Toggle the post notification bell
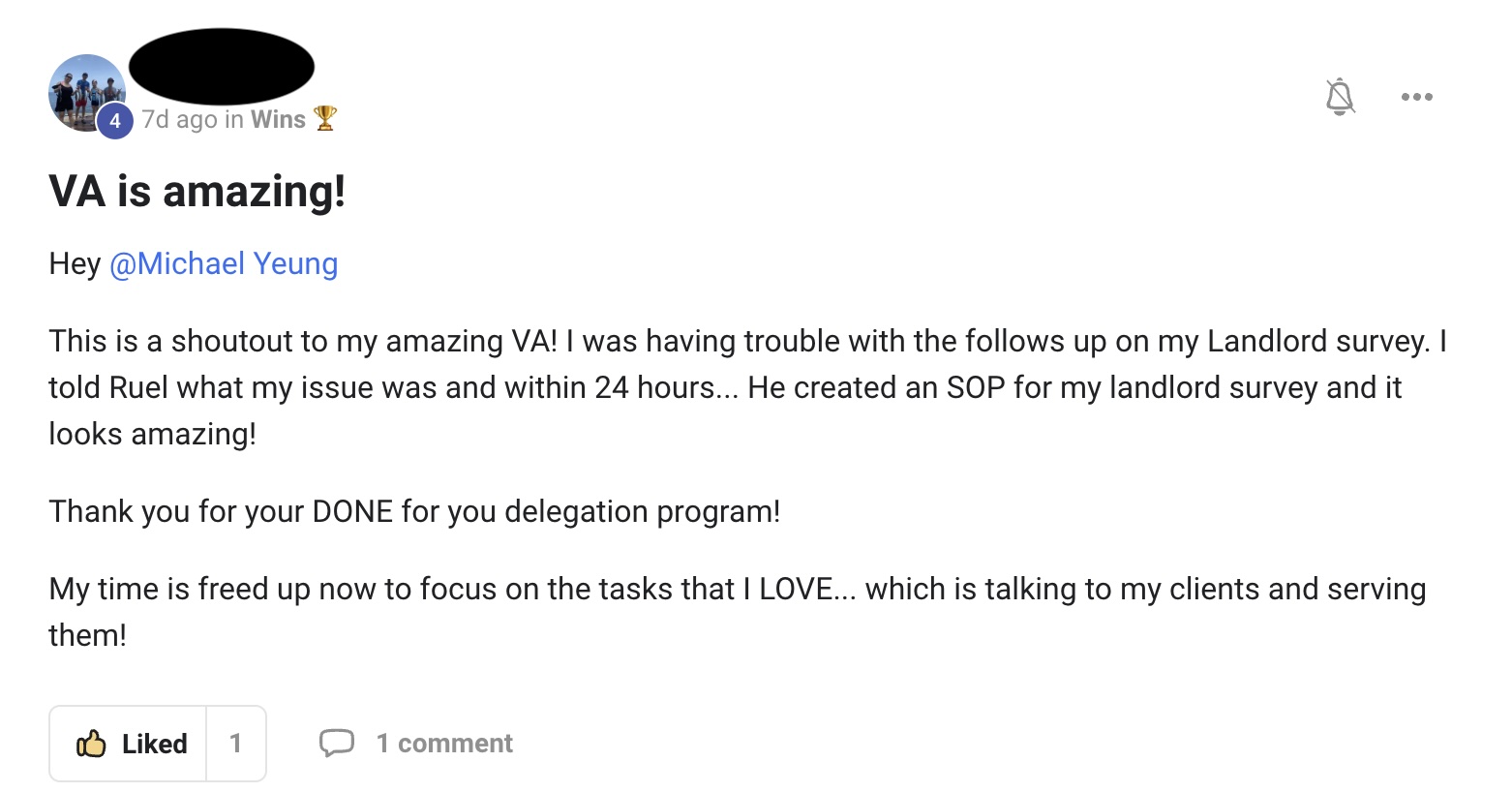The image size is (1512, 792). (1340, 97)
